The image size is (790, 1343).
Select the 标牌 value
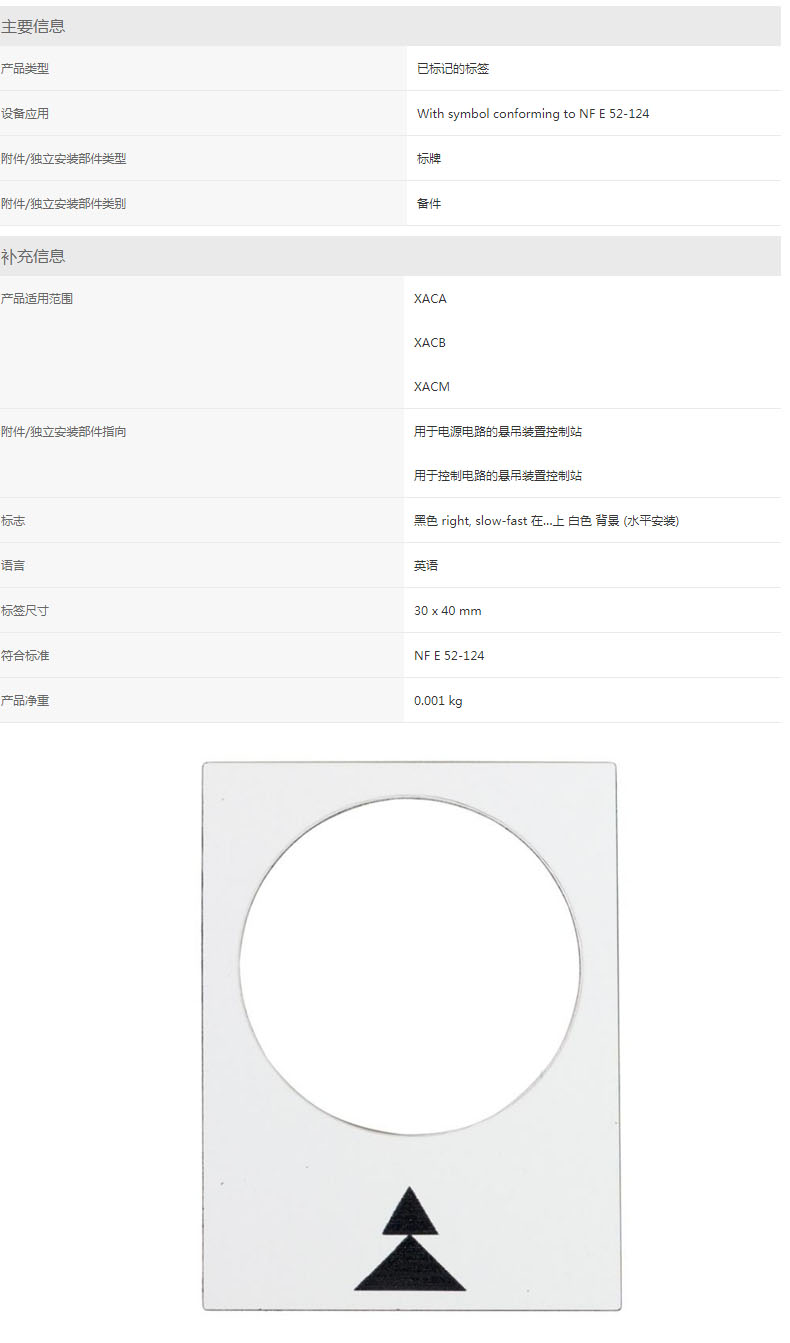click(x=429, y=159)
